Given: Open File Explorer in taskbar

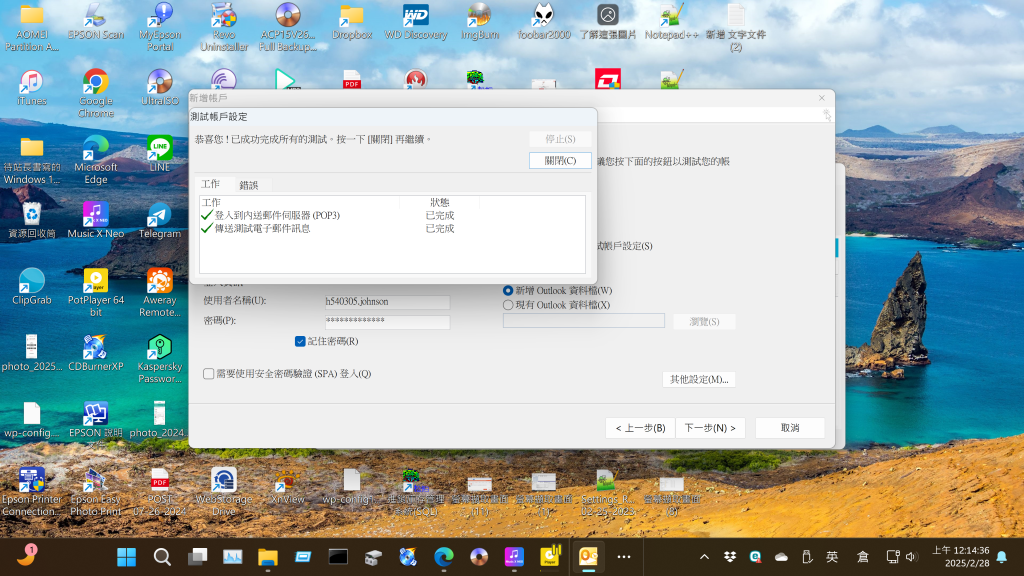Looking at the screenshot, I should pos(267,556).
